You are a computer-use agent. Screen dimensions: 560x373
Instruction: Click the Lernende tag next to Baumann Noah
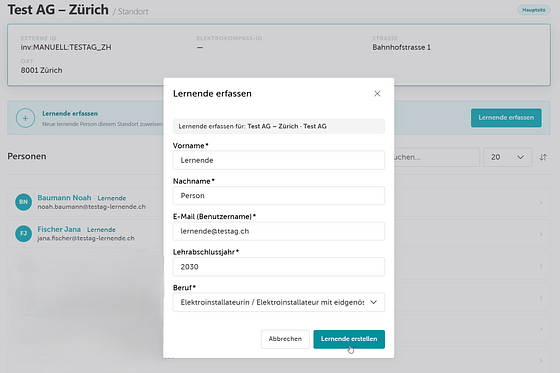point(112,198)
